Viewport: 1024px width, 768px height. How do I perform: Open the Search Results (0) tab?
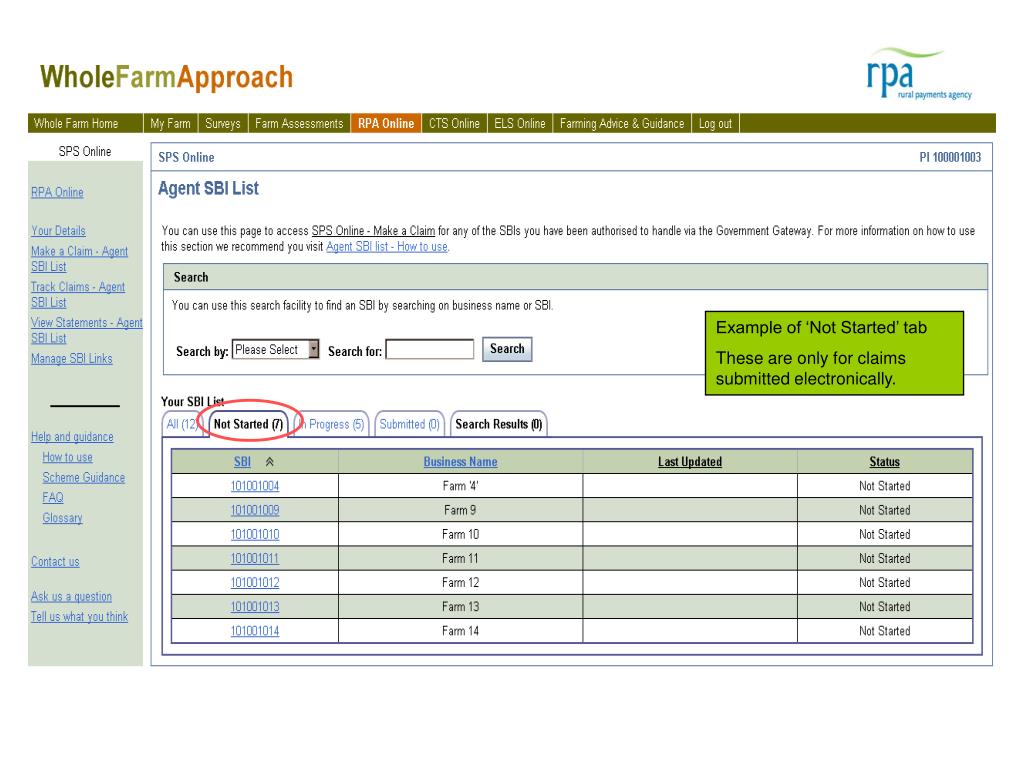coord(499,424)
